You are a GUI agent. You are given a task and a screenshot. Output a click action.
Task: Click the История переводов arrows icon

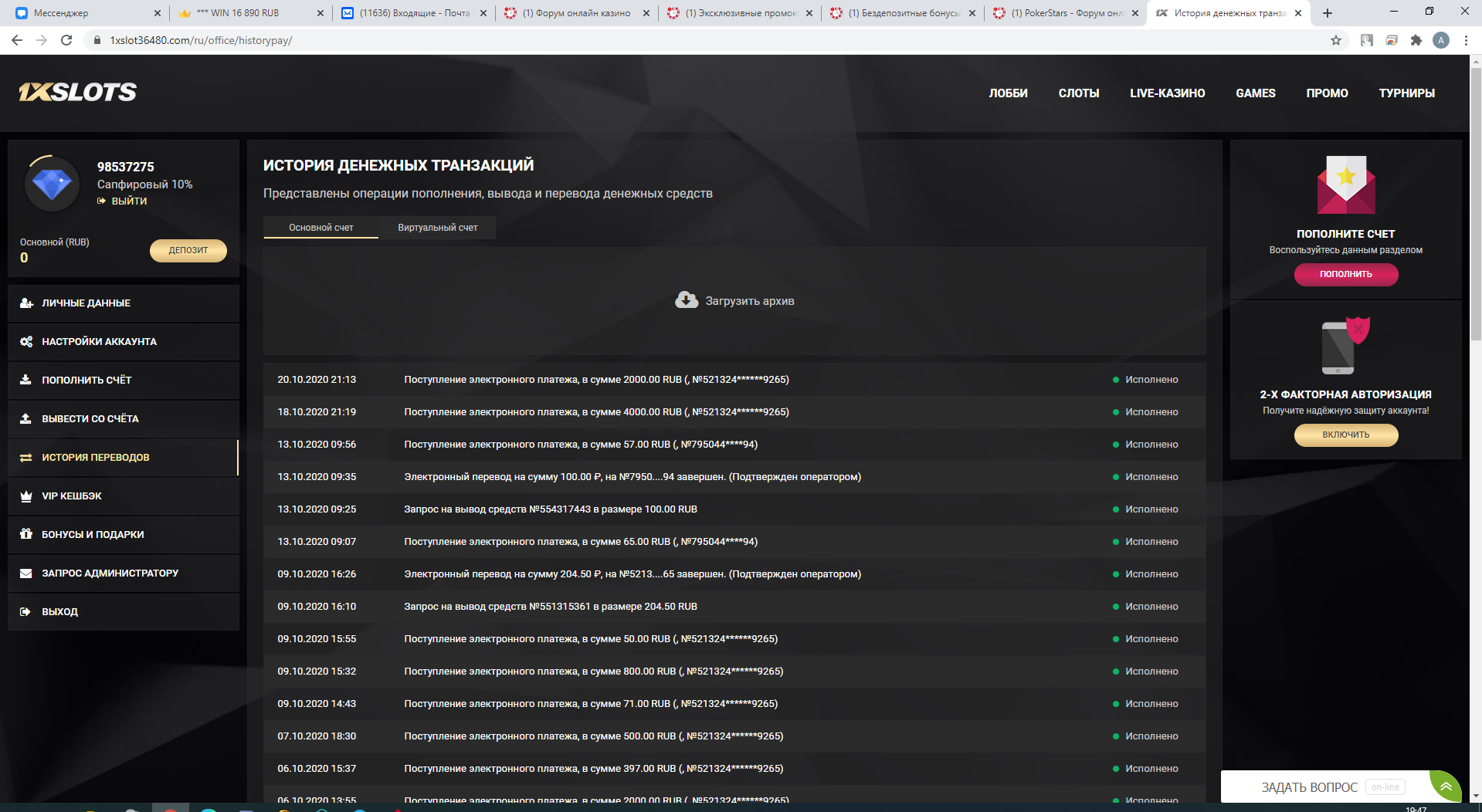(x=25, y=458)
